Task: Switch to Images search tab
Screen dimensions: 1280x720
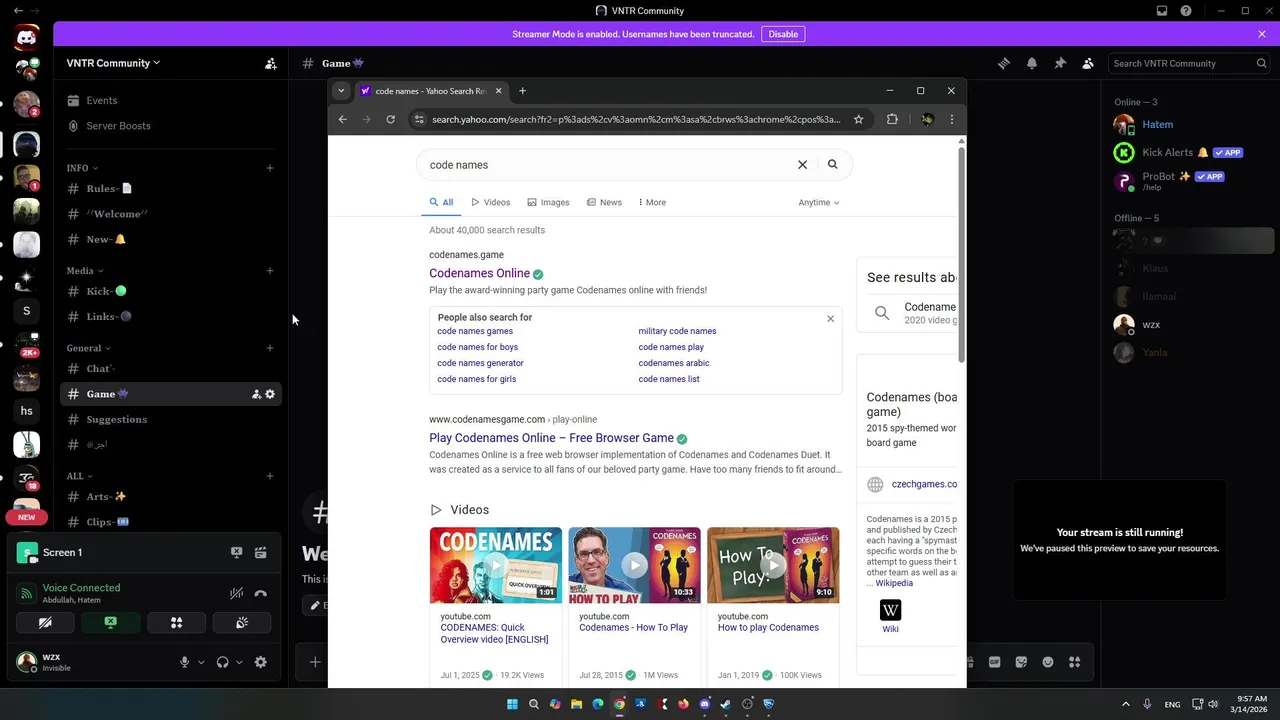Action: tap(548, 202)
